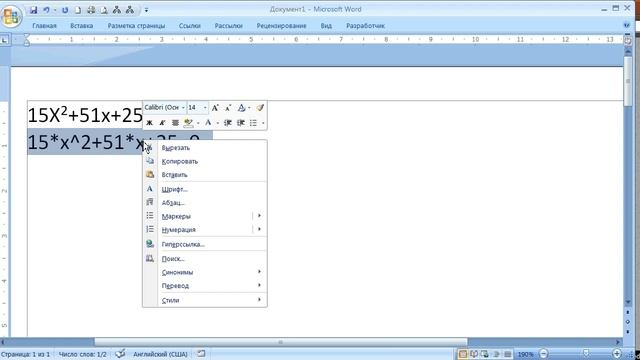640x360 pixels.
Task: Open Синонимы submenu in context menu
Action: [205, 272]
